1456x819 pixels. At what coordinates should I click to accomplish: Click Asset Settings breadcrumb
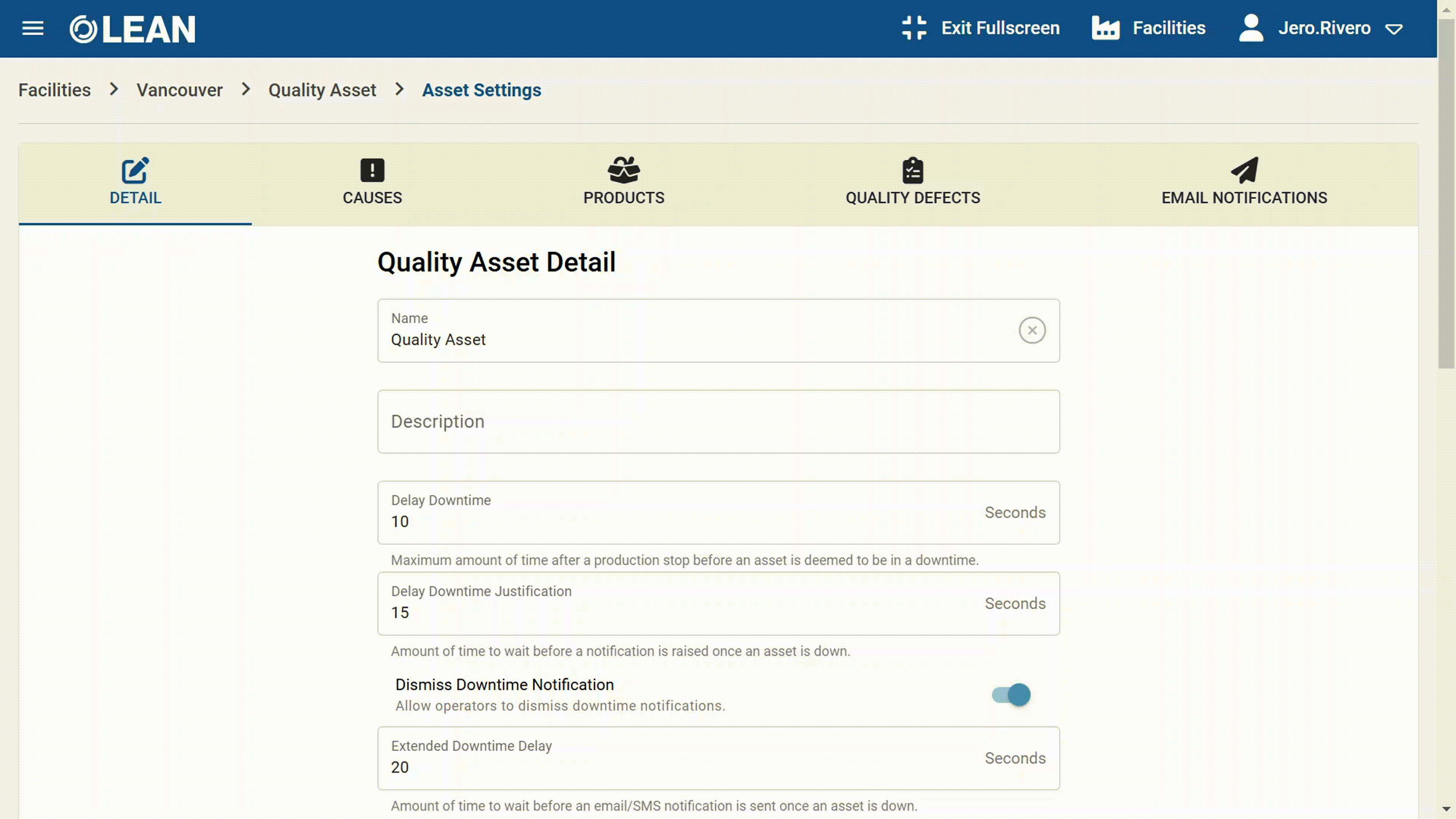click(x=482, y=90)
